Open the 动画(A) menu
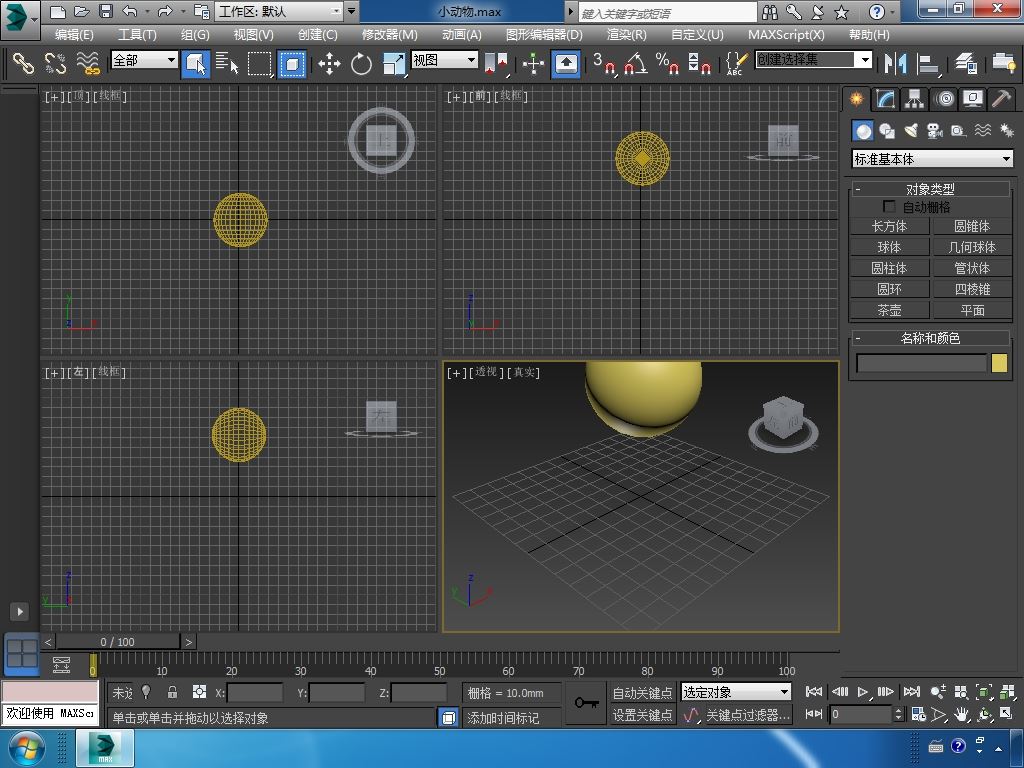1024x768 pixels. 462,35
